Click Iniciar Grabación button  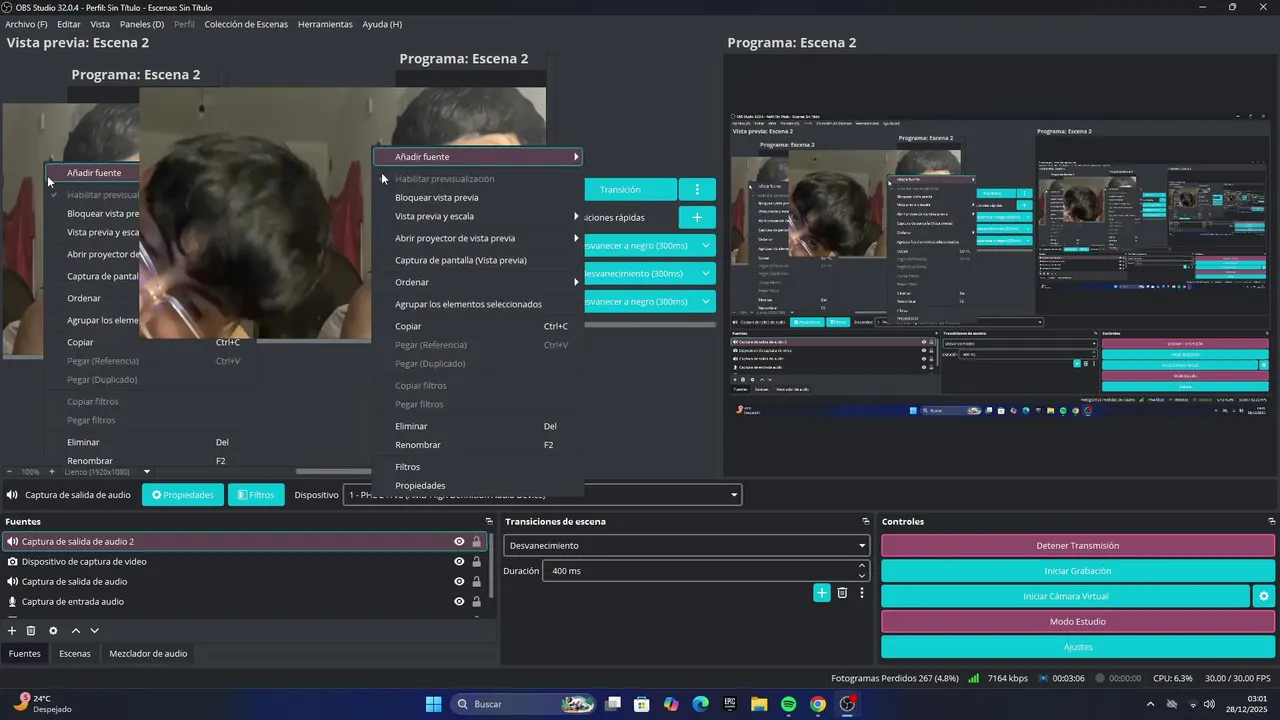point(1078,571)
